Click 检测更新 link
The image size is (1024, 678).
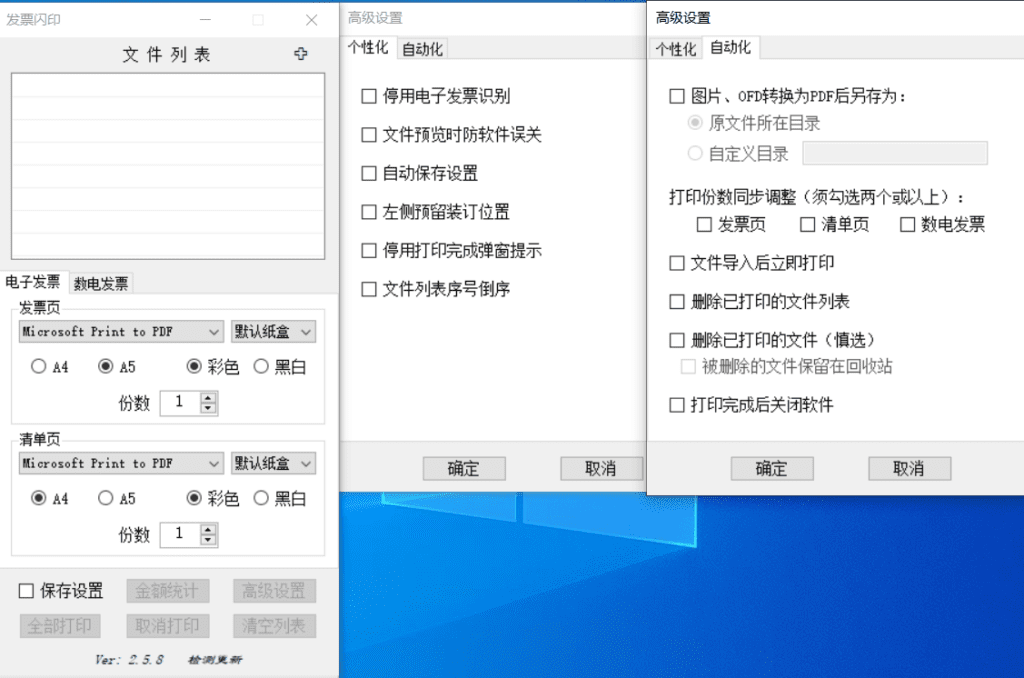click(x=215, y=660)
